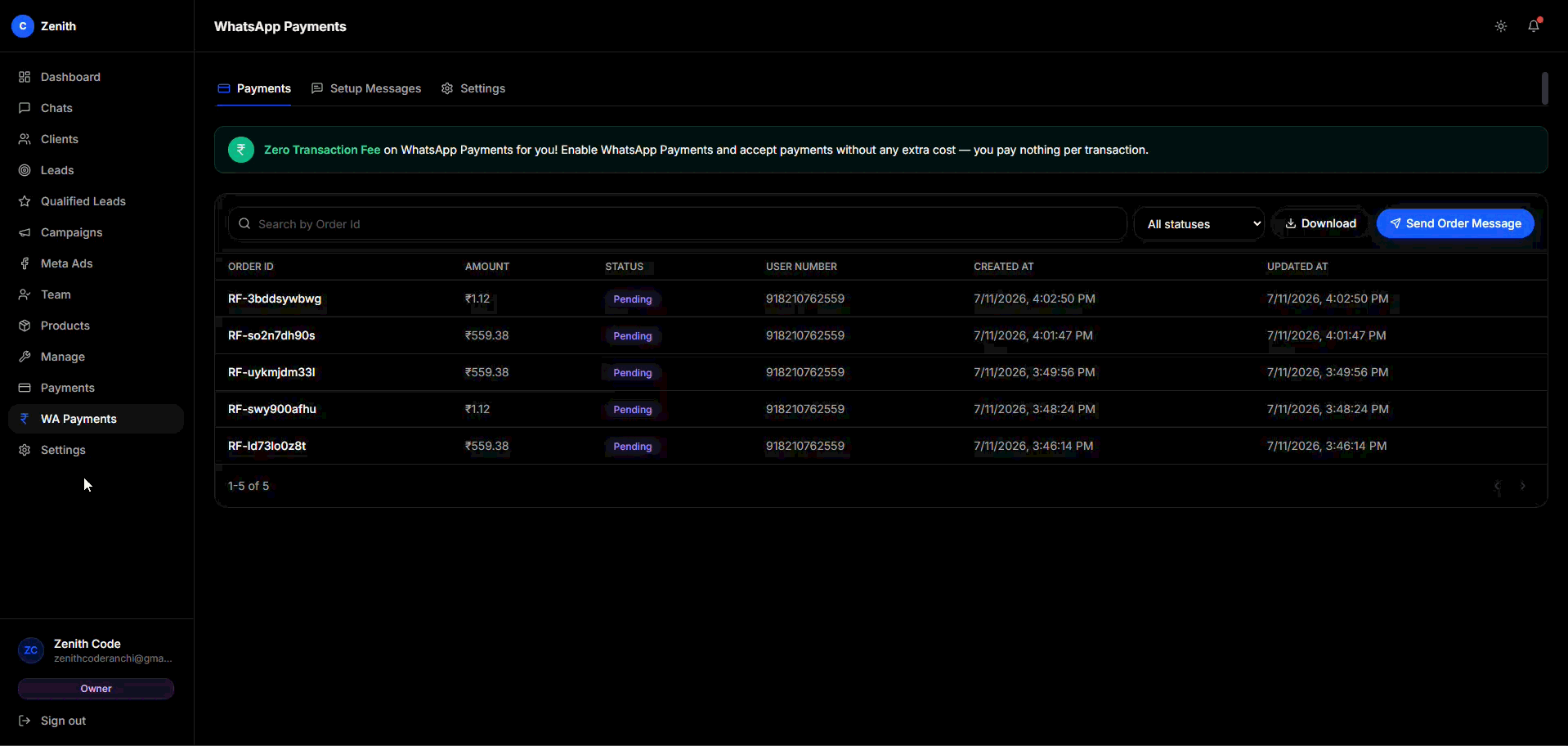The width and height of the screenshot is (1568, 746).
Task: Click the Team member icon
Action: click(x=25, y=294)
